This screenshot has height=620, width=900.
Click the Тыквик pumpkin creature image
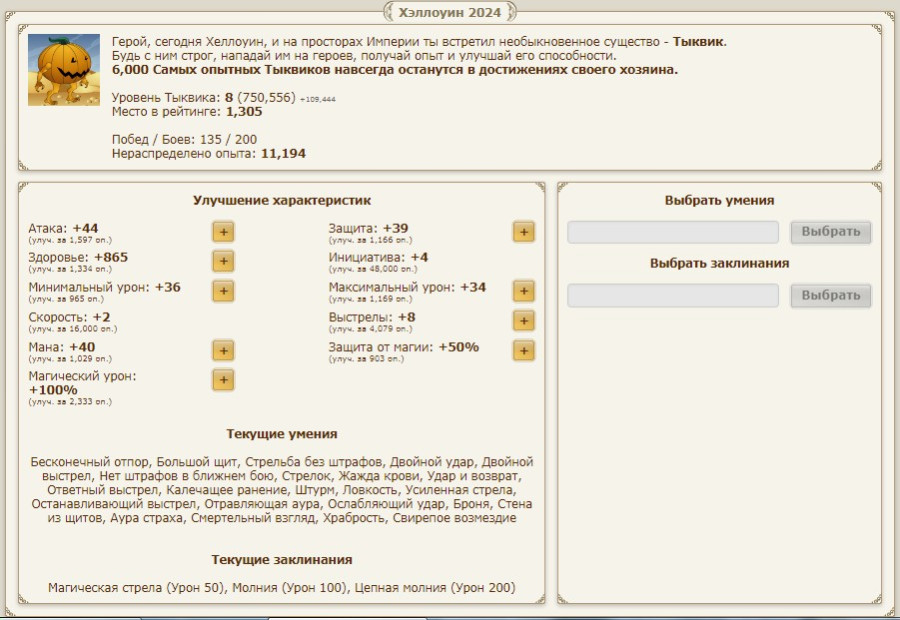pos(63,71)
